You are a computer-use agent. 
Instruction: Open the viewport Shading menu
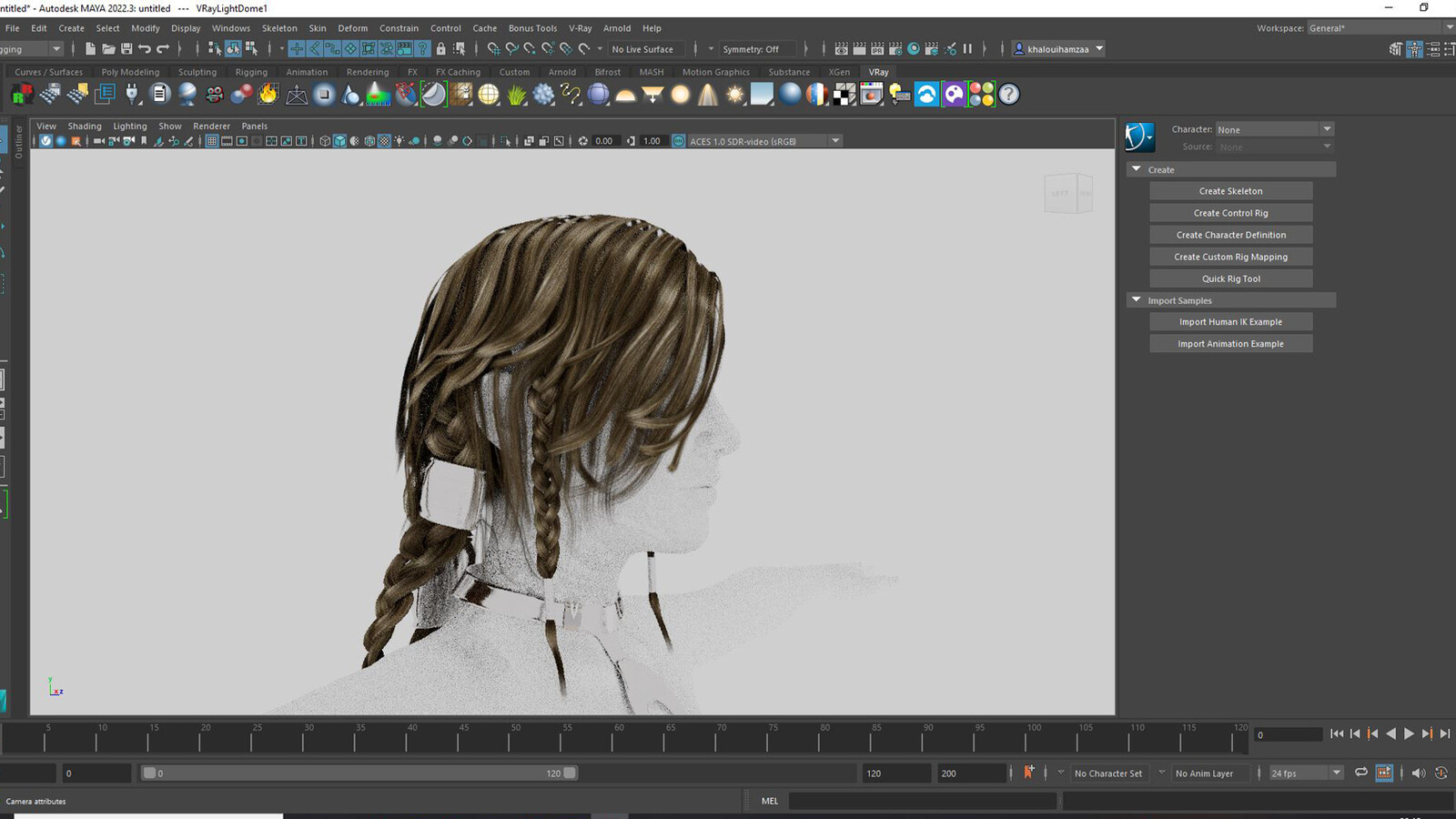click(x=85, y=126)
